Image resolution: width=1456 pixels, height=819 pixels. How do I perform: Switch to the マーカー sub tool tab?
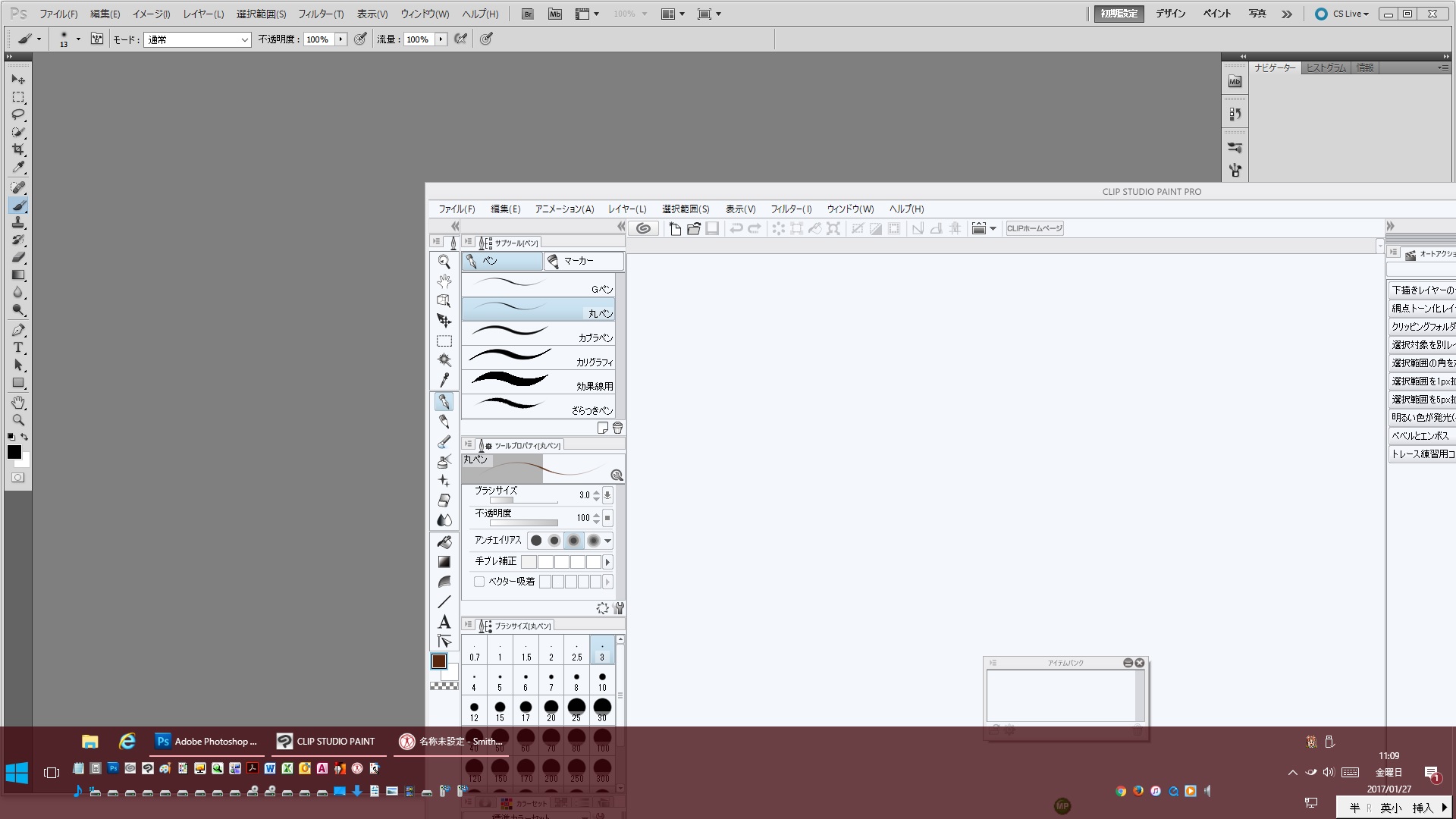(x=583, y=261)
